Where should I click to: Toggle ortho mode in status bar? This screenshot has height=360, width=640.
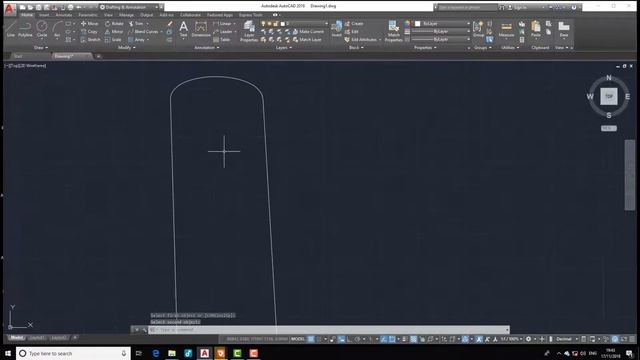click(349, 339)
